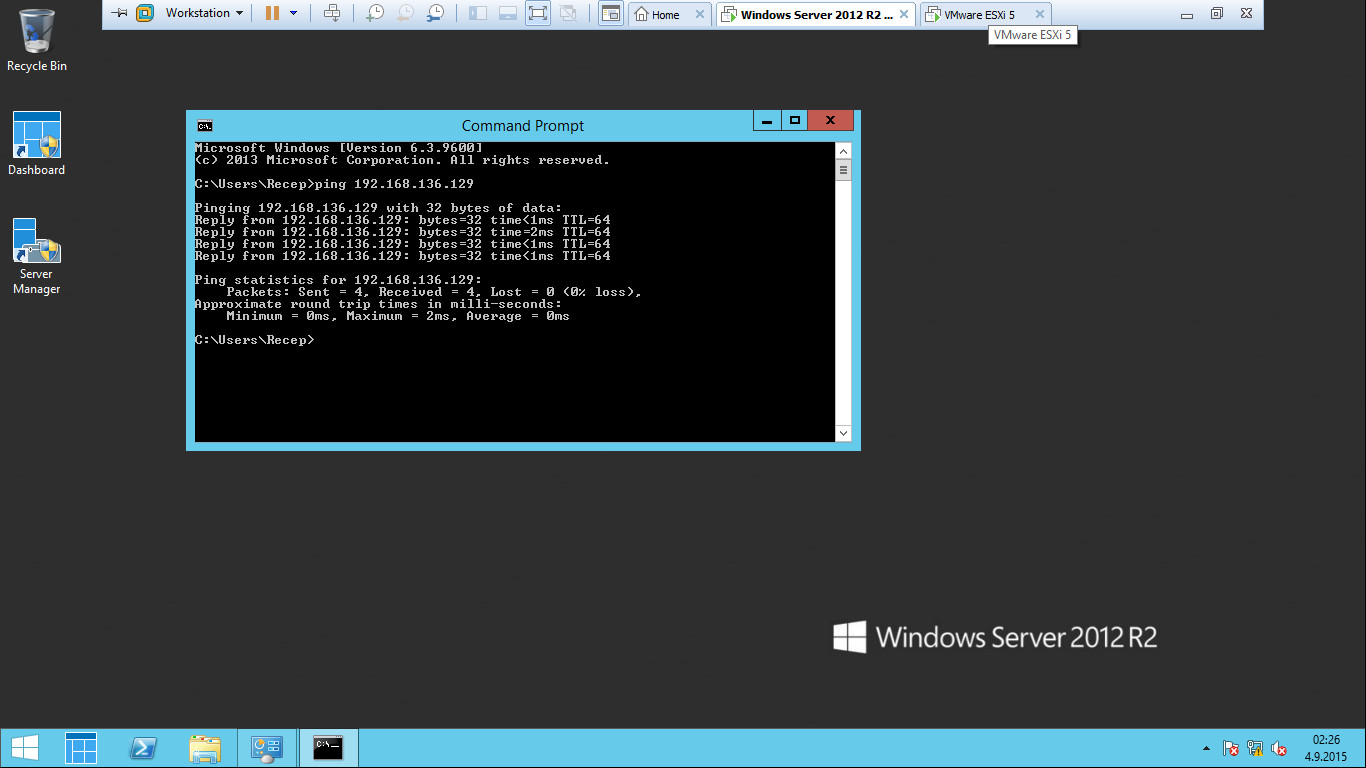Revert the VM to its previous snapshot
The width and height of the screenshot is (1366, 768).
(405, 13)
